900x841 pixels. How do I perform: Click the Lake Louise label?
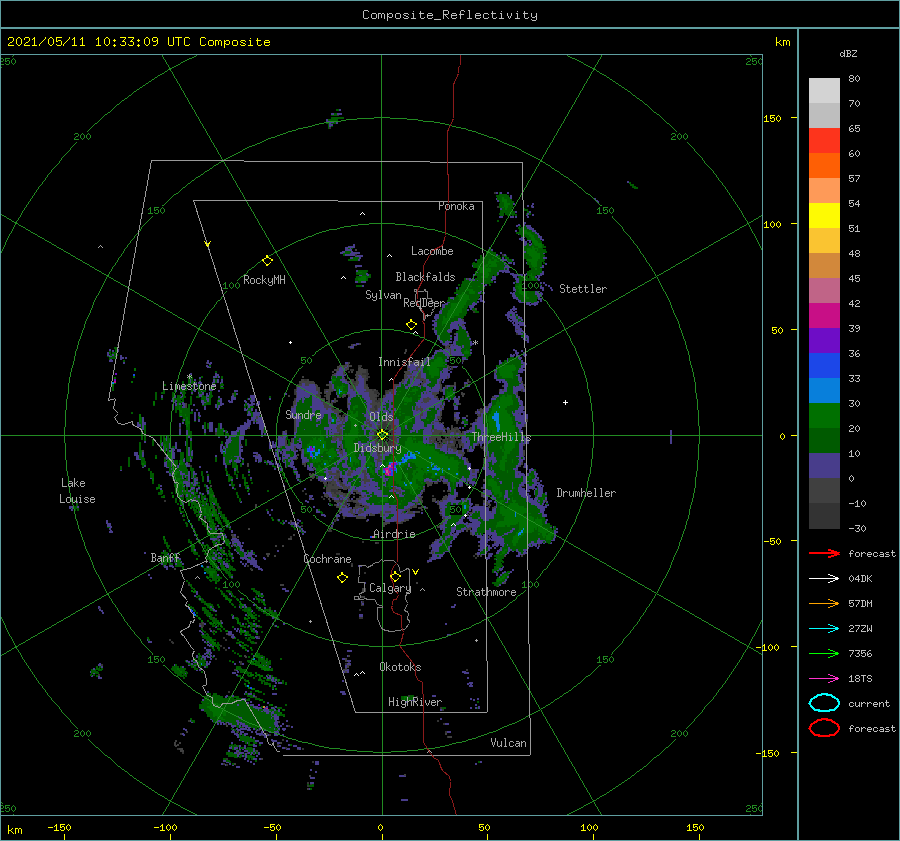(x=77, y=491)
